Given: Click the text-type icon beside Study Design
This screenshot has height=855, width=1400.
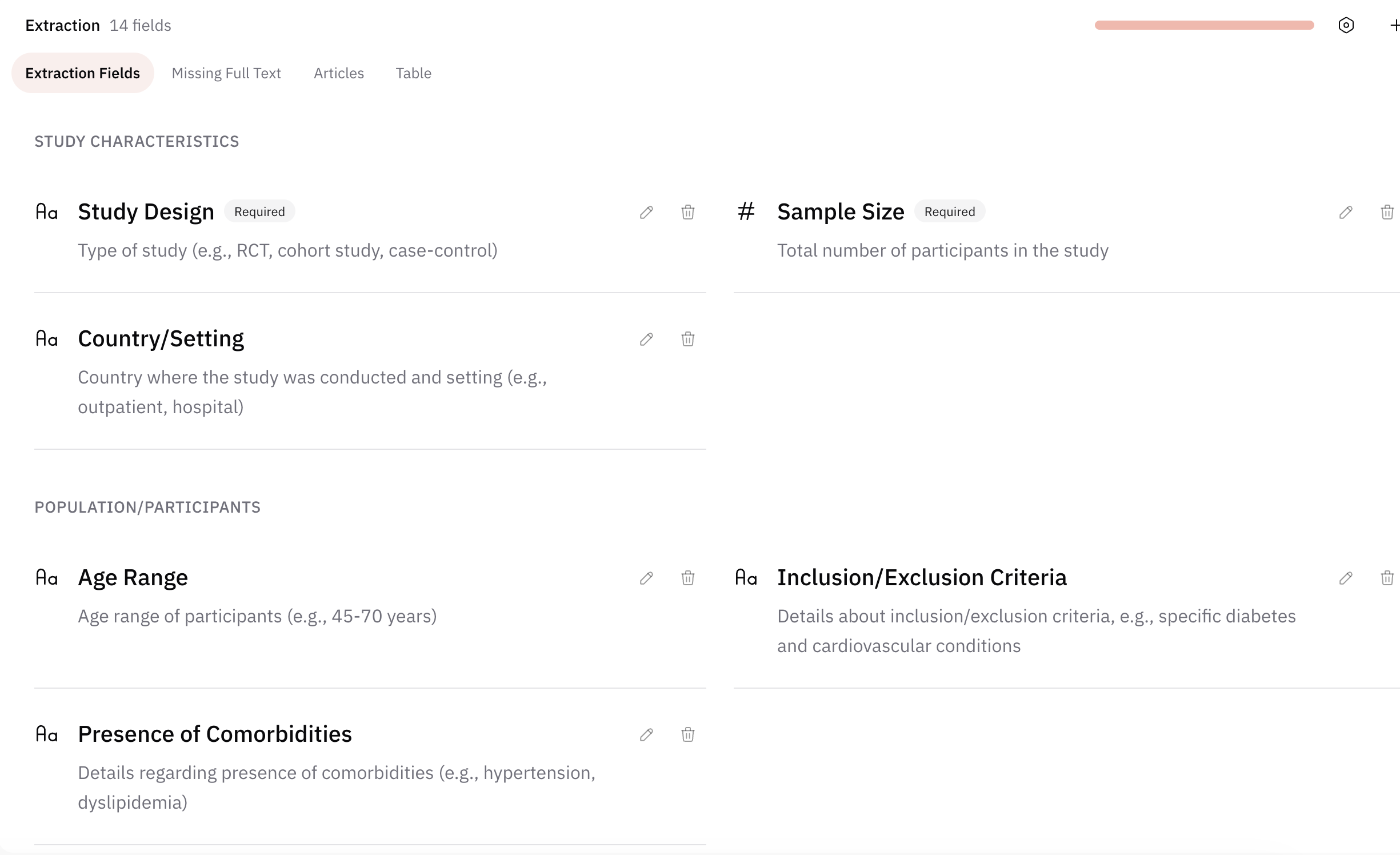Looking at the screenshot, I should (x=47, y=212).
